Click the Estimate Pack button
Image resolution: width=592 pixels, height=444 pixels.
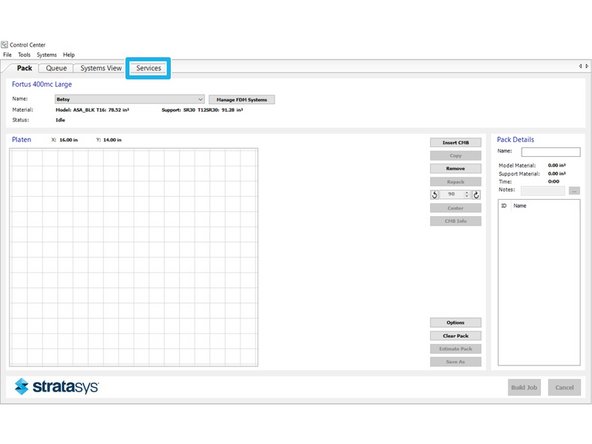click(x=456, y=349)
